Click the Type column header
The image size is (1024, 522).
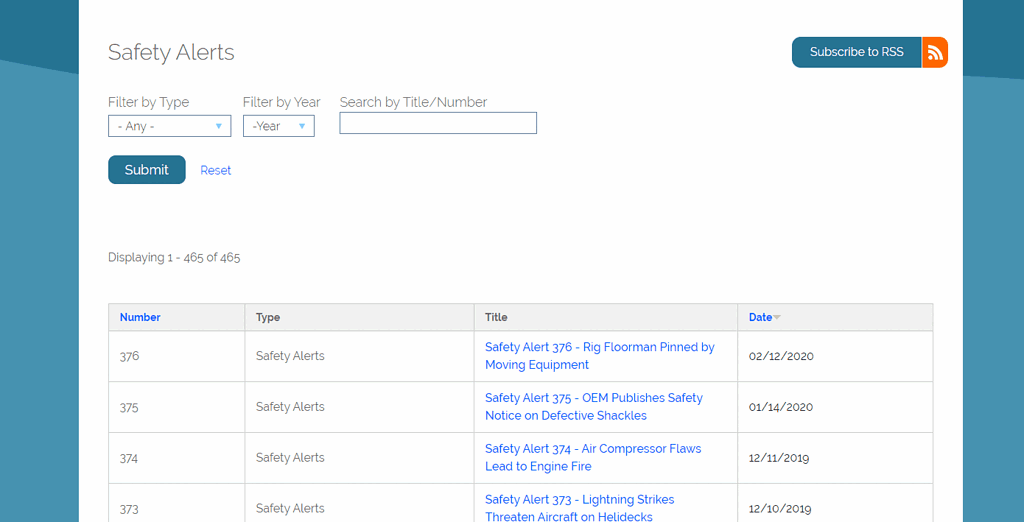pyautogui.click(x=268, y=317)
